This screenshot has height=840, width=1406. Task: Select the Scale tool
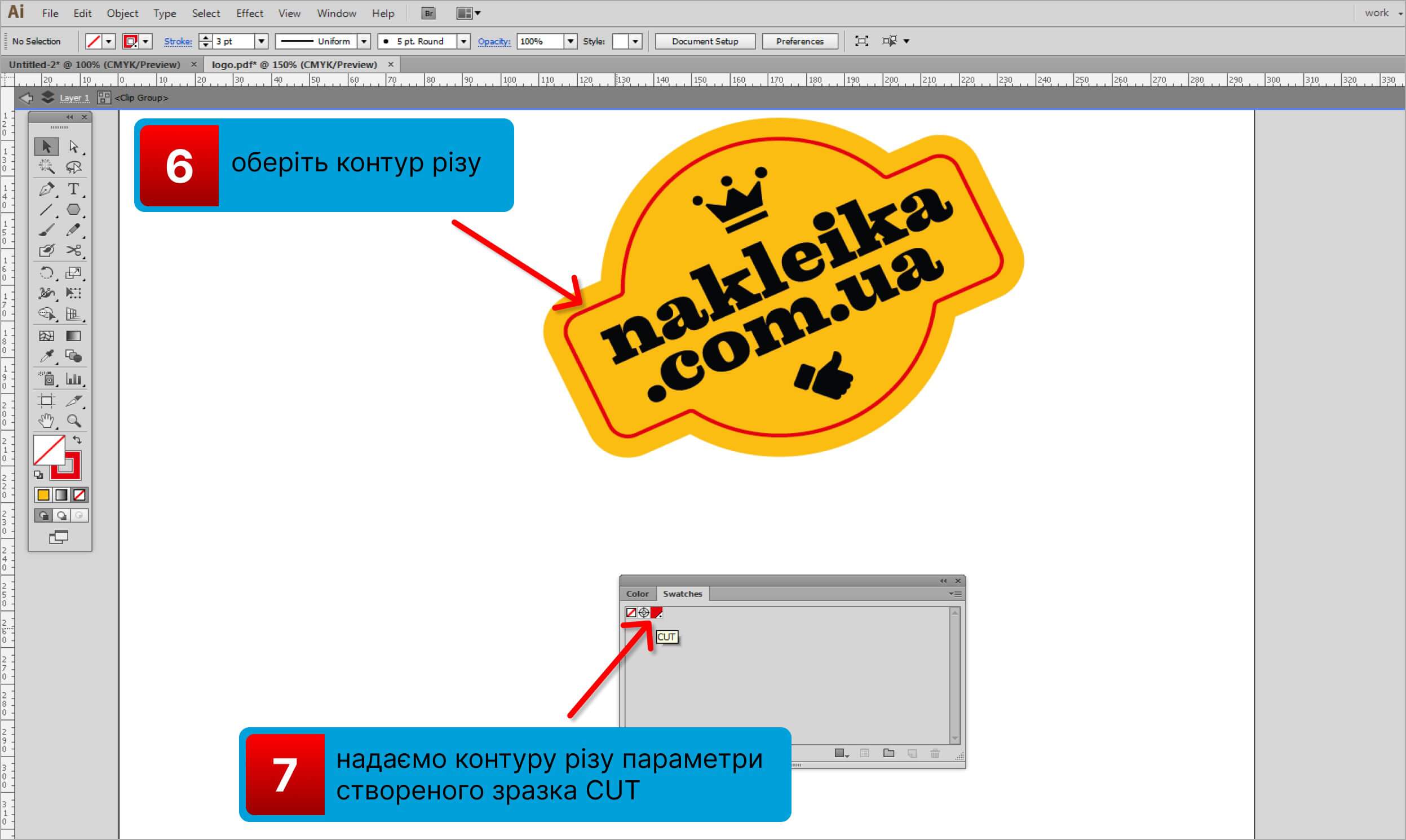coord(74,273)
